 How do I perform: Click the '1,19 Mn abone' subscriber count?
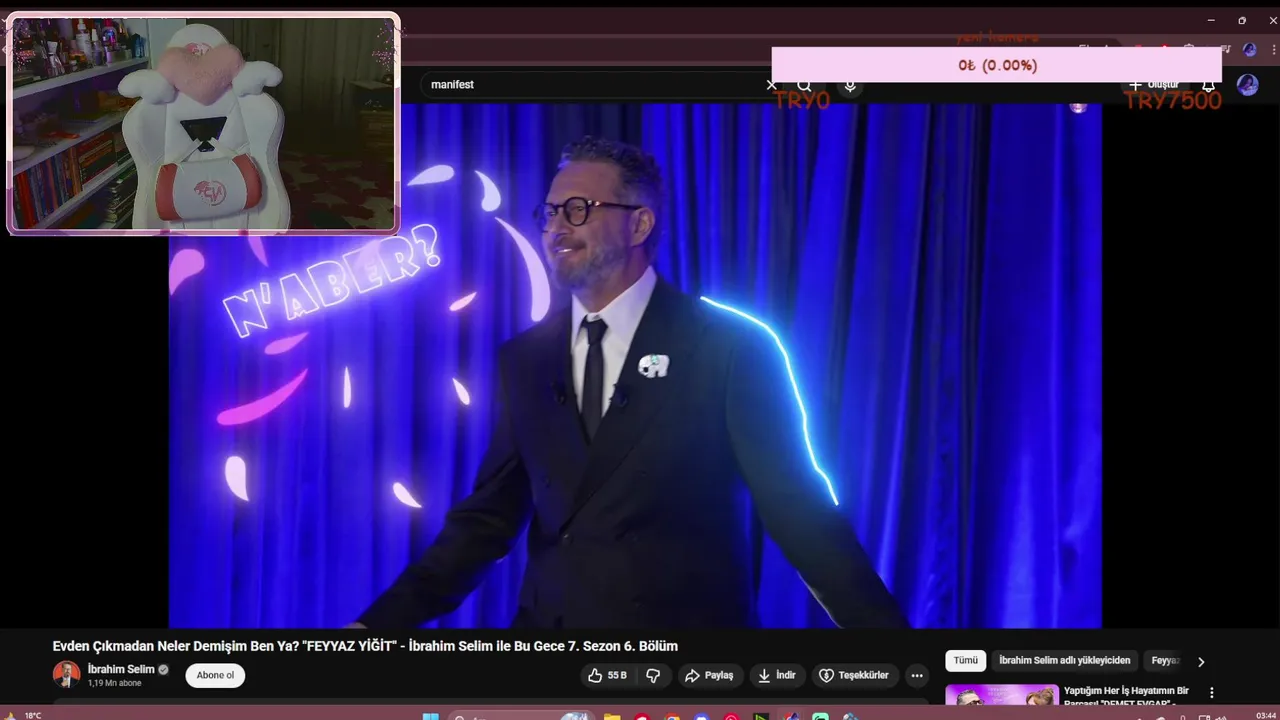click(115, 683)
